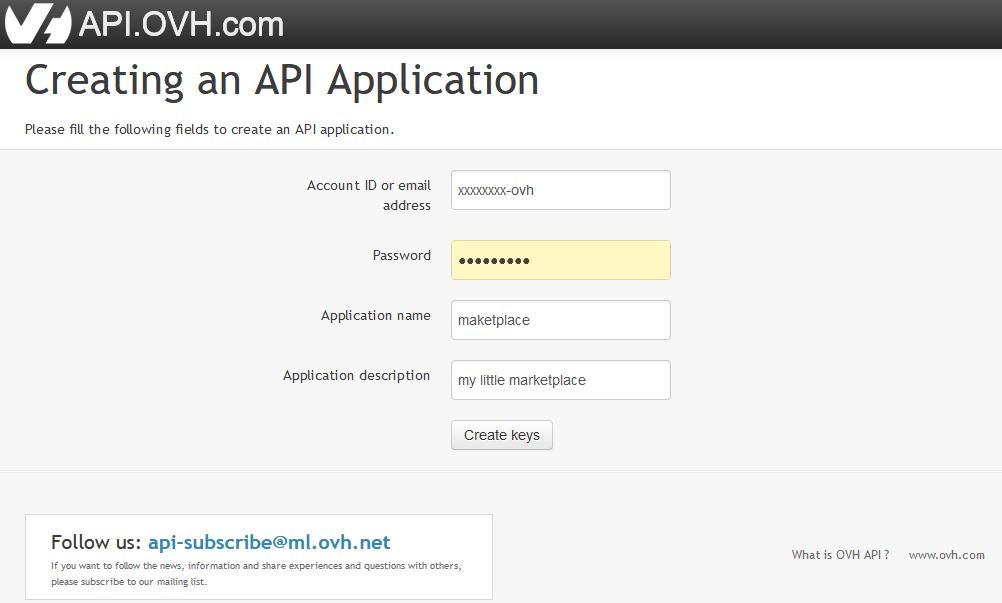Click the "Creating an API Application" heading

(x=282, y=80)
